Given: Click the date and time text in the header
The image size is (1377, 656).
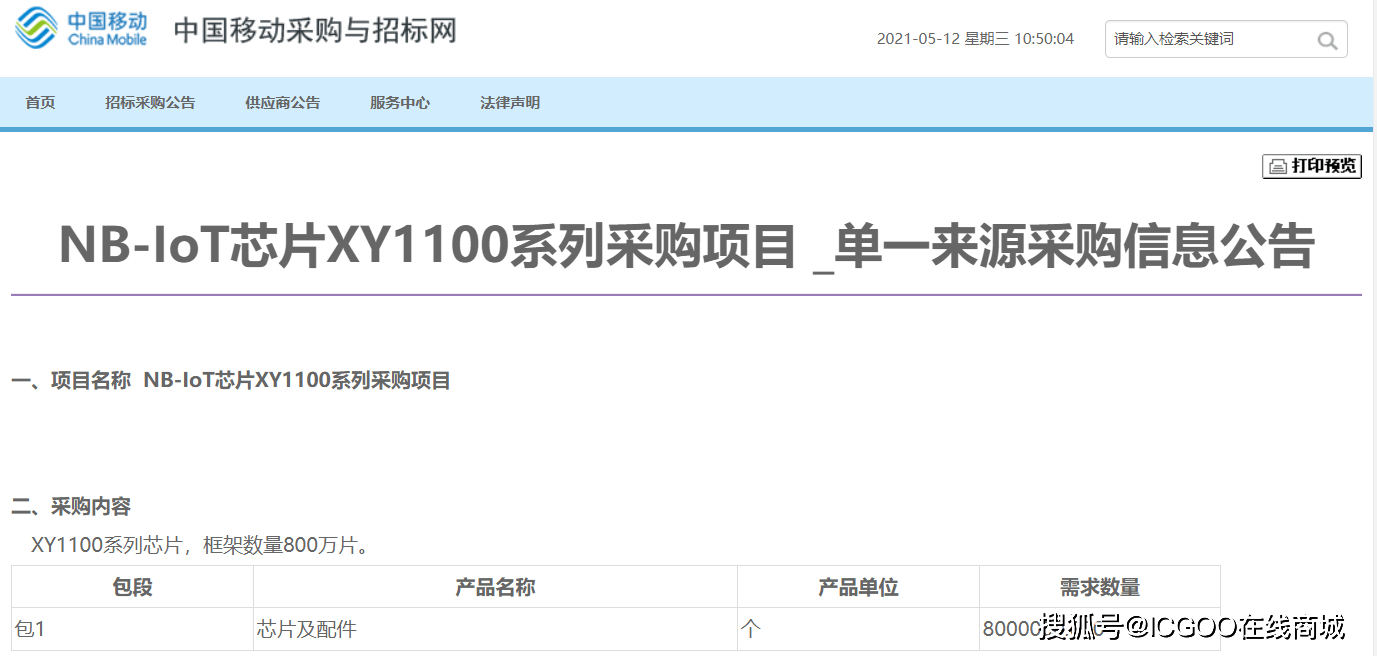Looking at the screenshot, I should [975, 39].
